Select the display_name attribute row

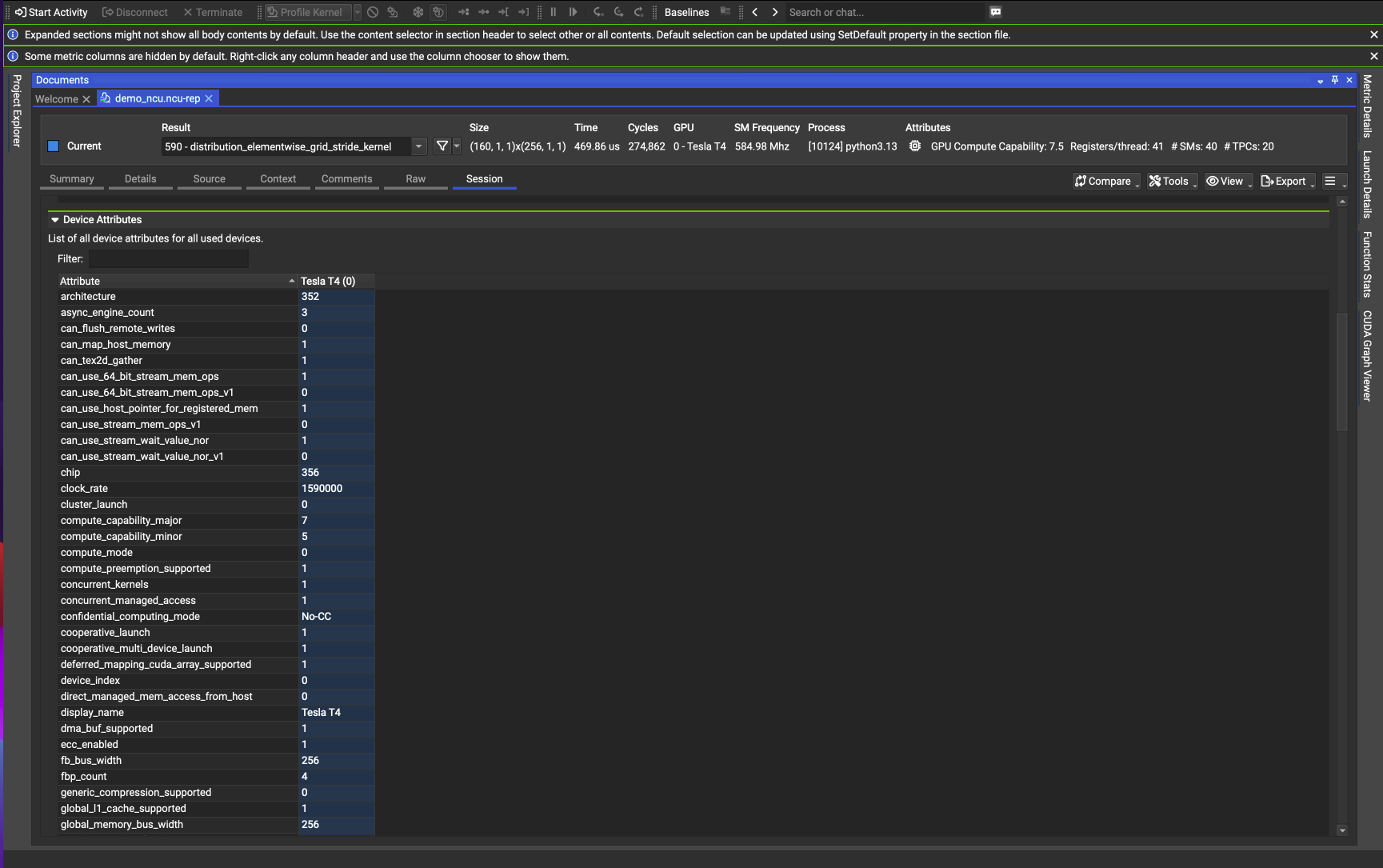[216, 712]
